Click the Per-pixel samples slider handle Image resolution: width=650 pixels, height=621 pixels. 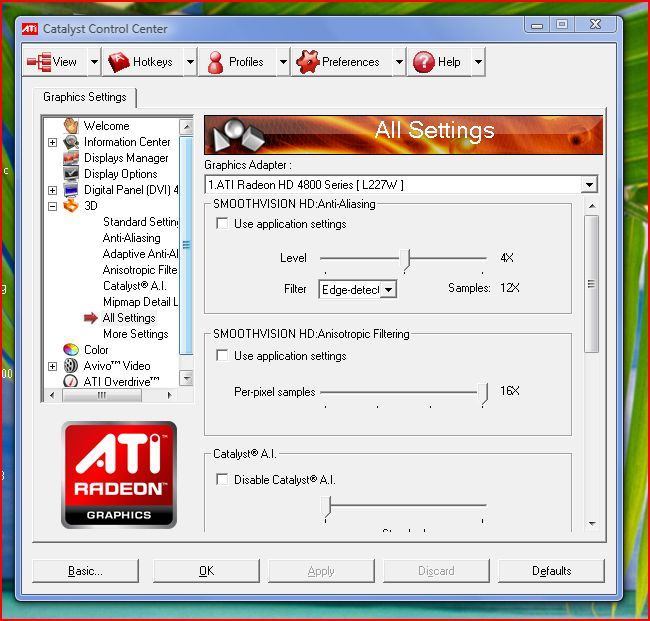click(x=483, y=394)
